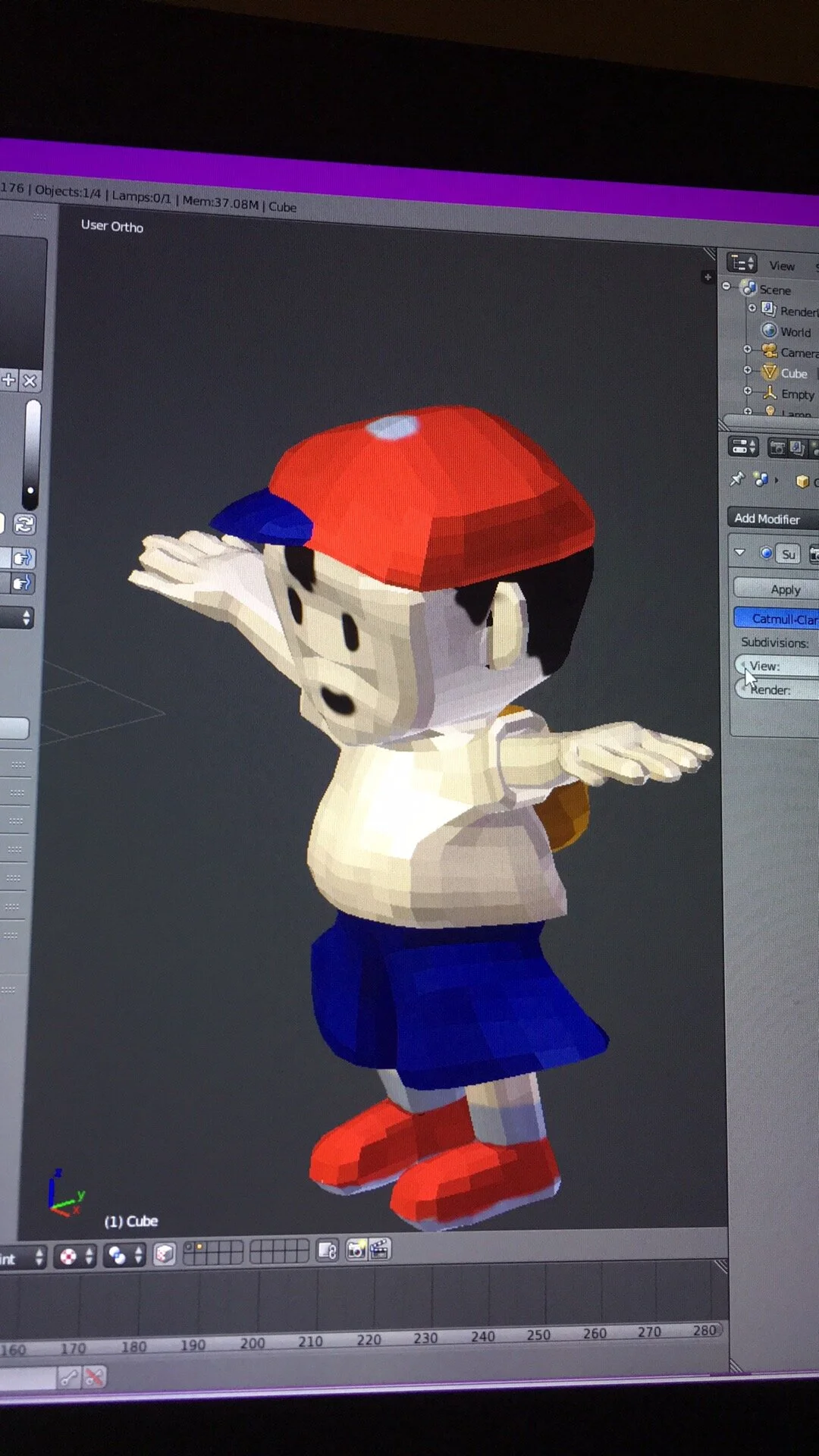Select the second scene layer with object dot
This screenshot has width=819, height=1456.
(x=199, y=1246)
